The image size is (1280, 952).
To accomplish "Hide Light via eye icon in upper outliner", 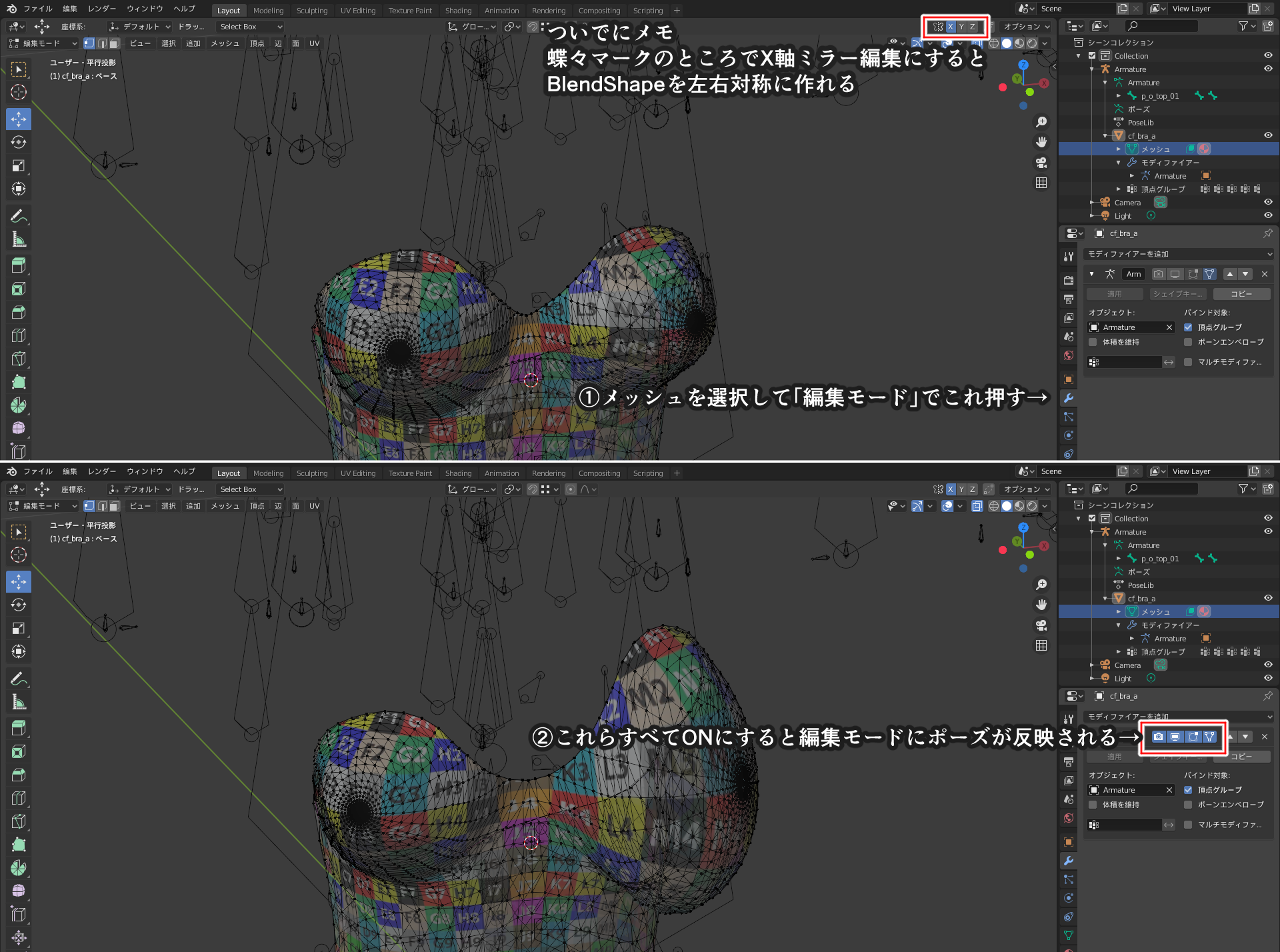I will (x=1268, y=215).
